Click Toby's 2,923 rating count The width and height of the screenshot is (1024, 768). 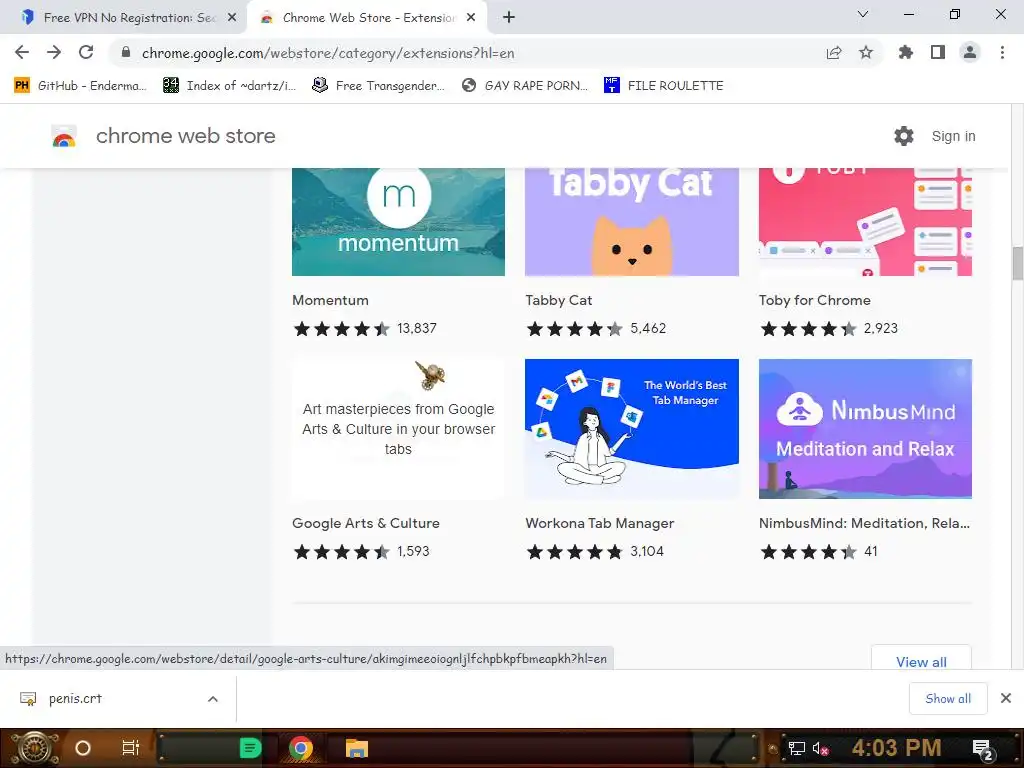(880, 328)
